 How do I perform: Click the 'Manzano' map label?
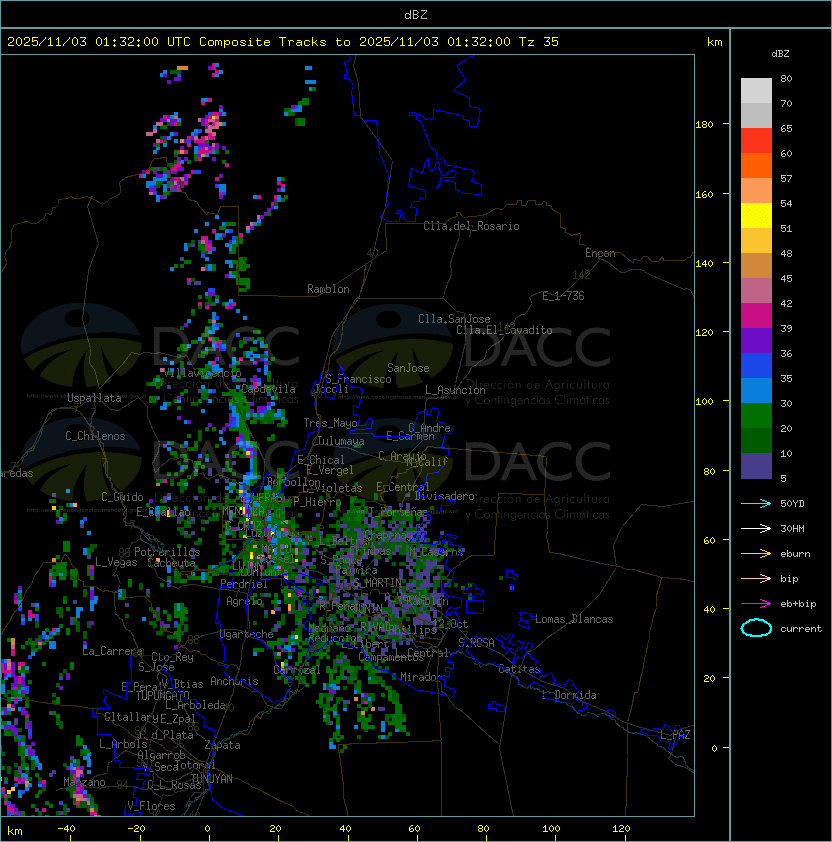(84, 782)
